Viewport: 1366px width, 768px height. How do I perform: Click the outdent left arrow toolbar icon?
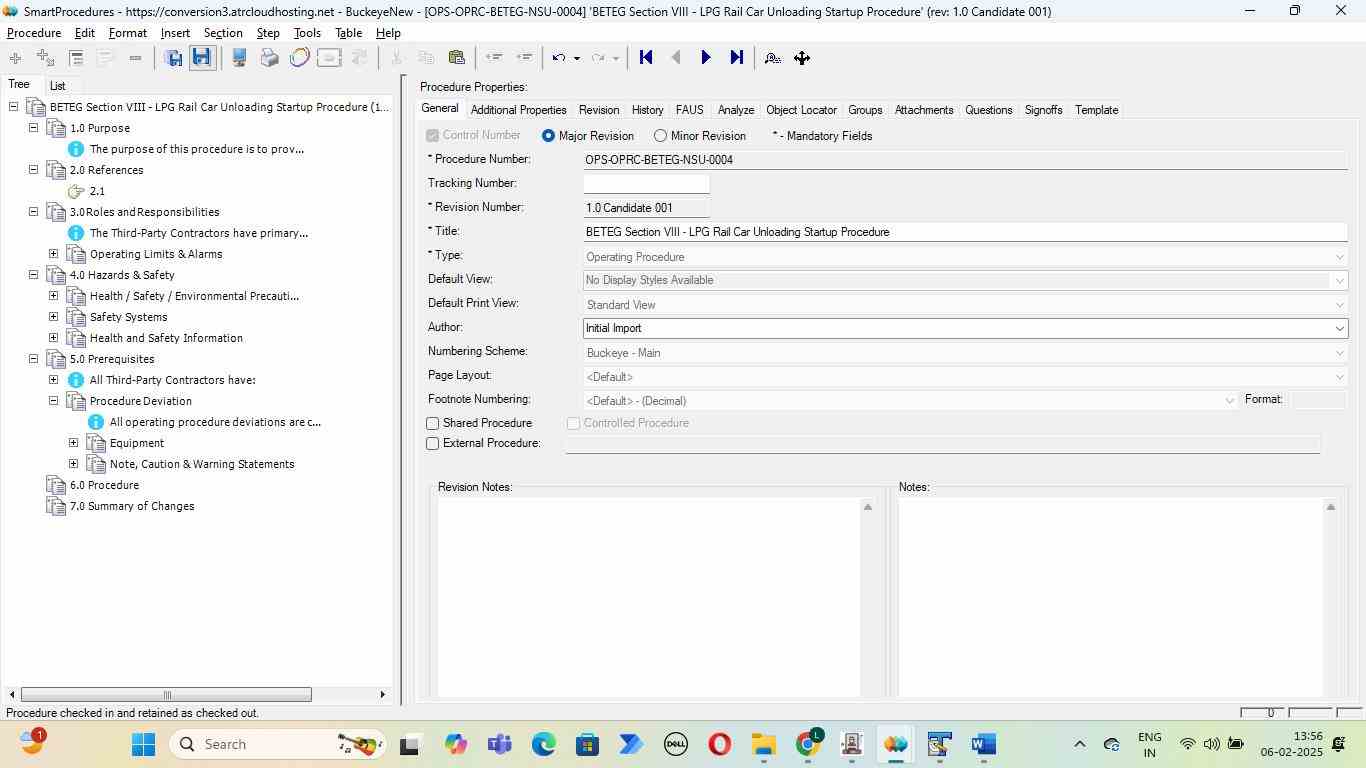click(493, 58)
